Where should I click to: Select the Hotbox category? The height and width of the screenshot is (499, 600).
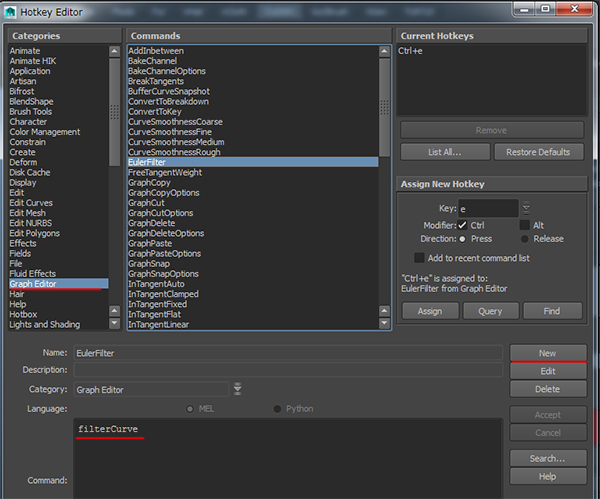[x=23, y=314]
